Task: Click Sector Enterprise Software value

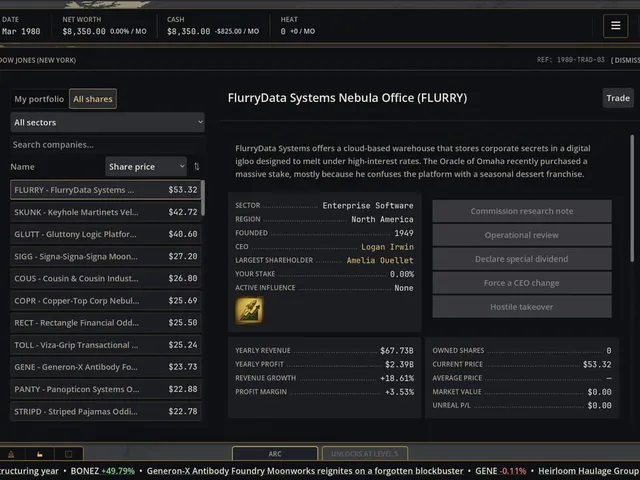Action: 368,206
